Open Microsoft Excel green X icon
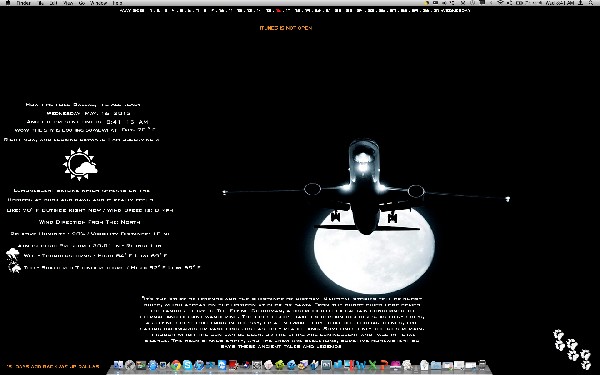This screenshot has width=600, height=375. click(372, 365)
